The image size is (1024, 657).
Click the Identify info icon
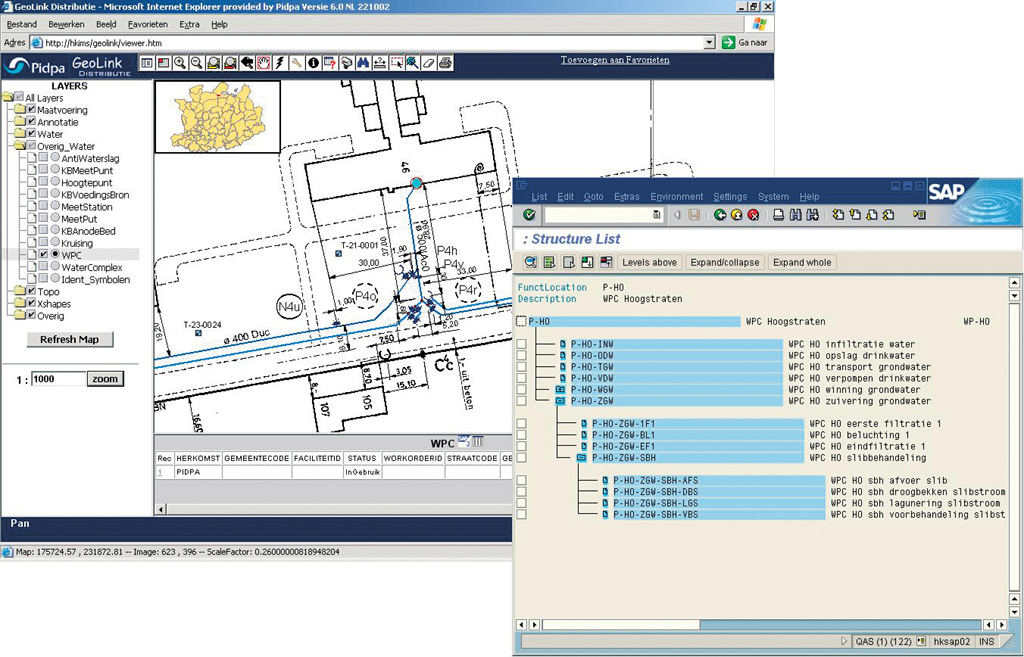(x=313, y=63)
